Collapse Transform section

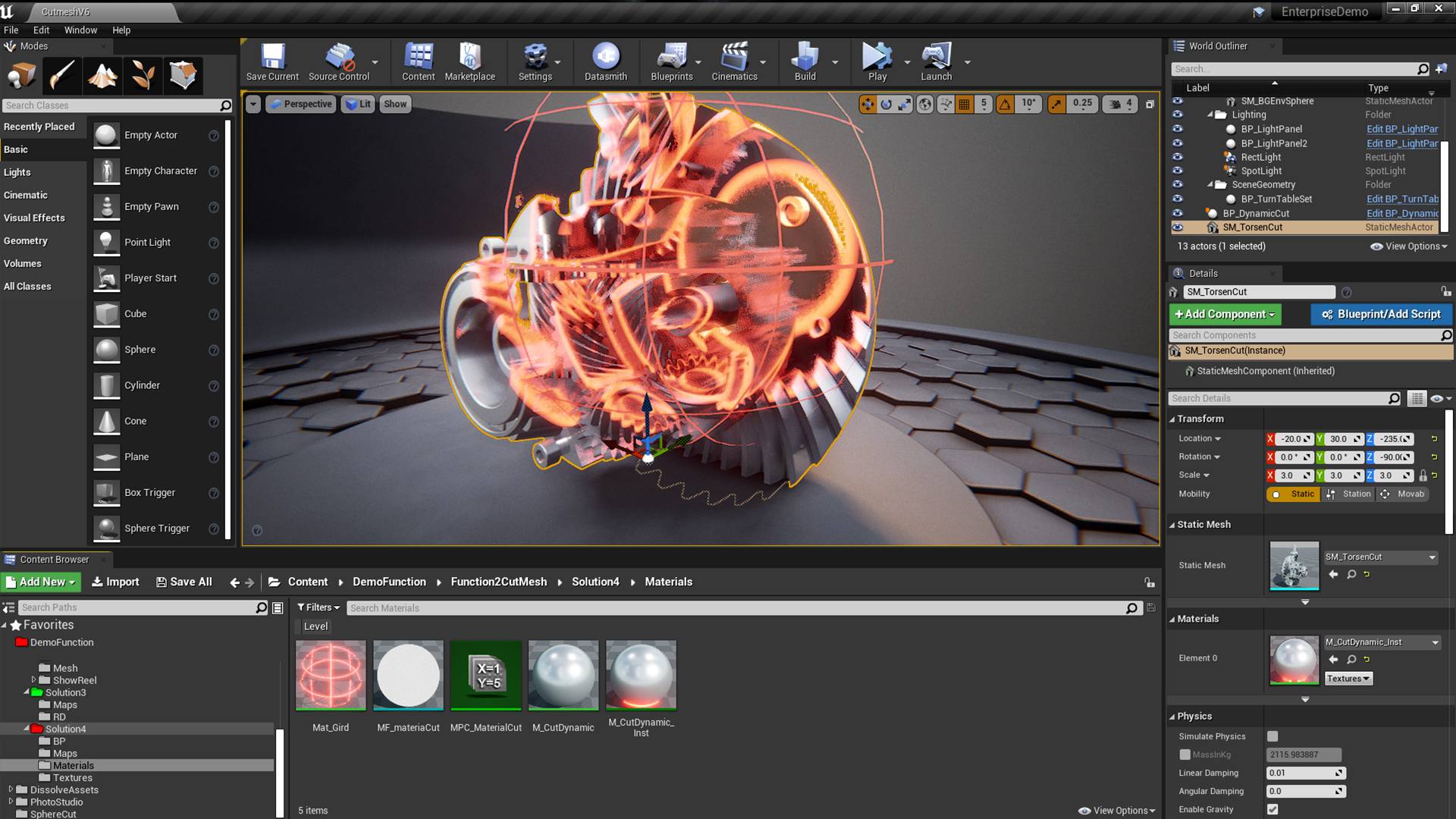pyautogui.click(x=1172, y=419)
